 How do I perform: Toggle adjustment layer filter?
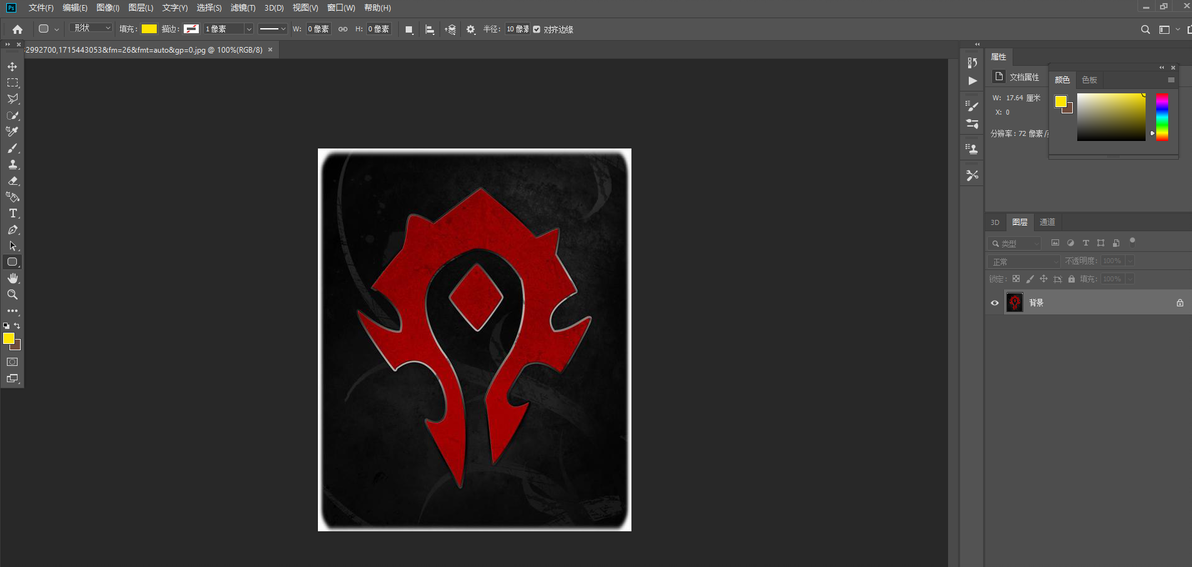point(1070,243)
